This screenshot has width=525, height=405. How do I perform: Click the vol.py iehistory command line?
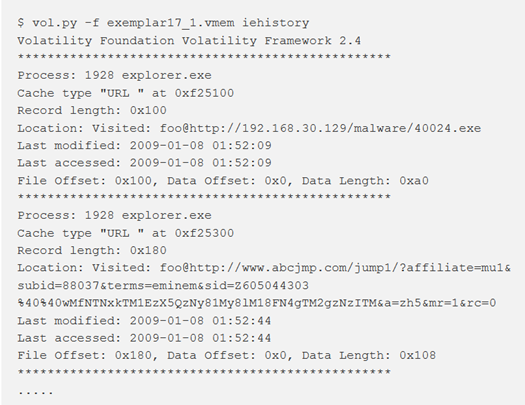(163, 23)
